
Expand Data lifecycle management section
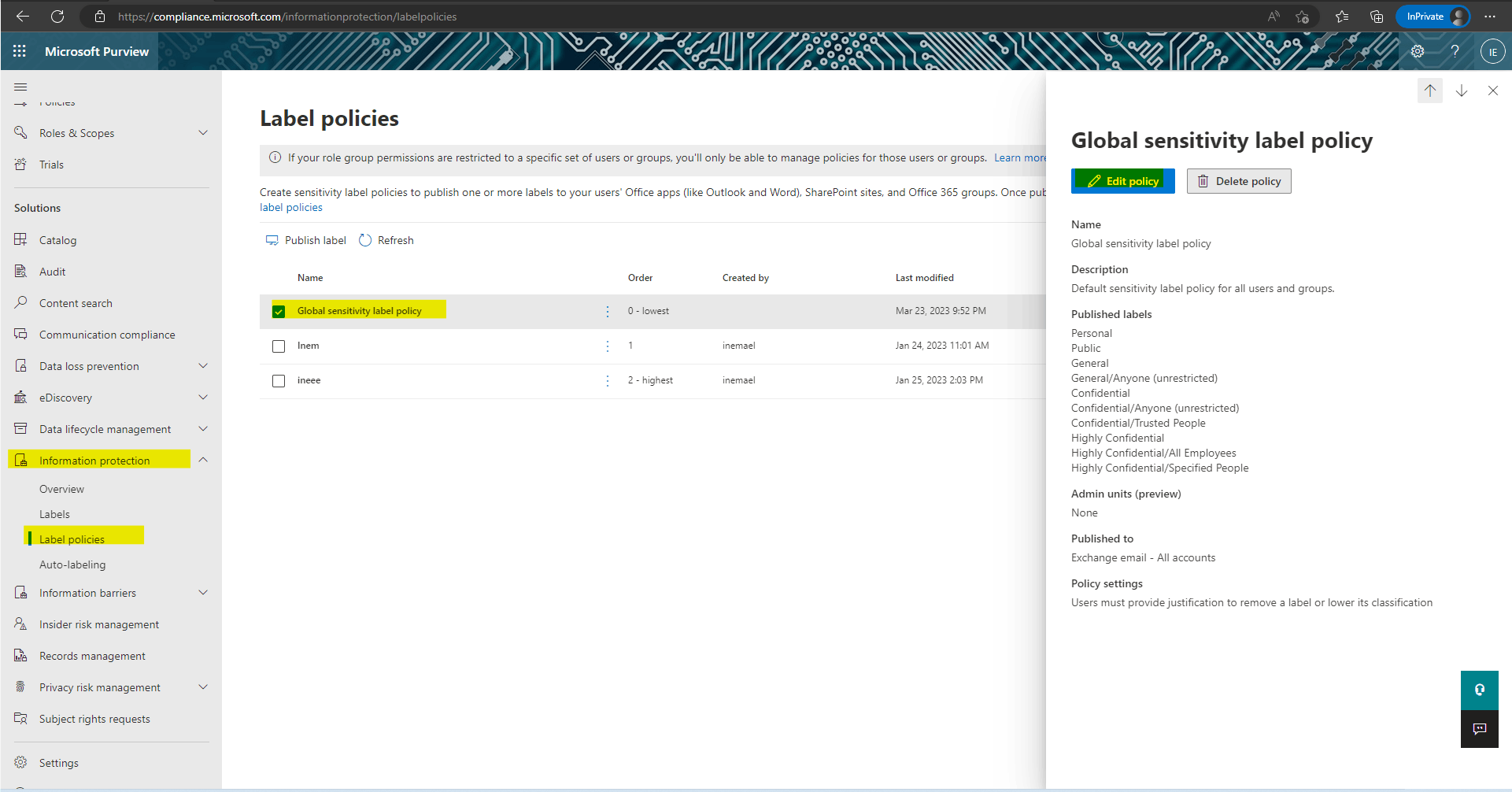(203, 429)
